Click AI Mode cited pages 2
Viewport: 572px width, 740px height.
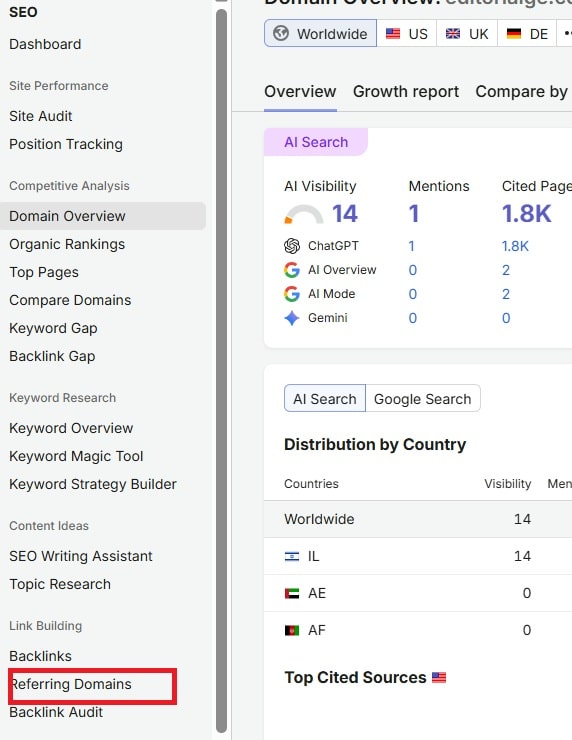click(x=506, y=294)
